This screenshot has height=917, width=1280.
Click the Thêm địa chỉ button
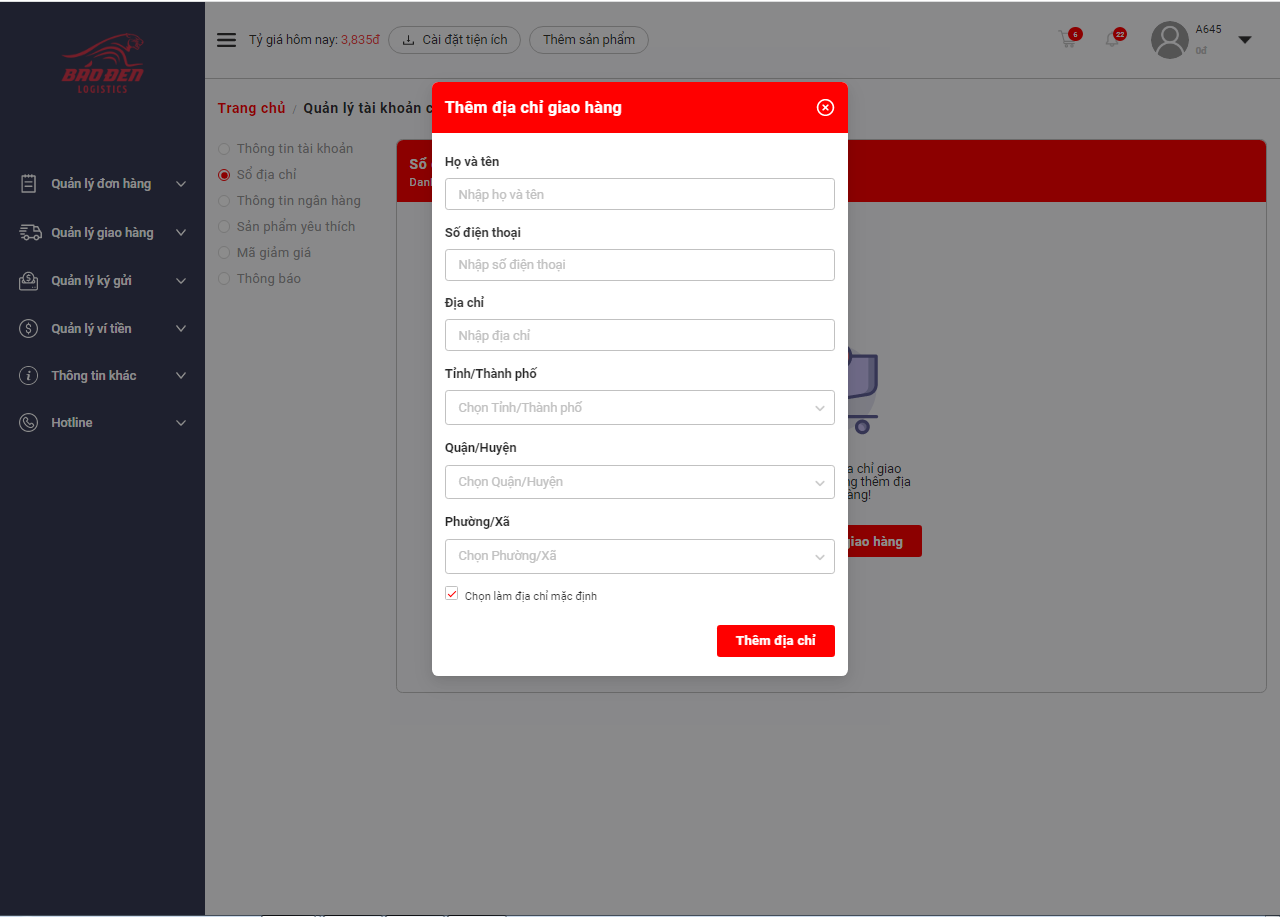pyautogui.click(x=775, y=641)
